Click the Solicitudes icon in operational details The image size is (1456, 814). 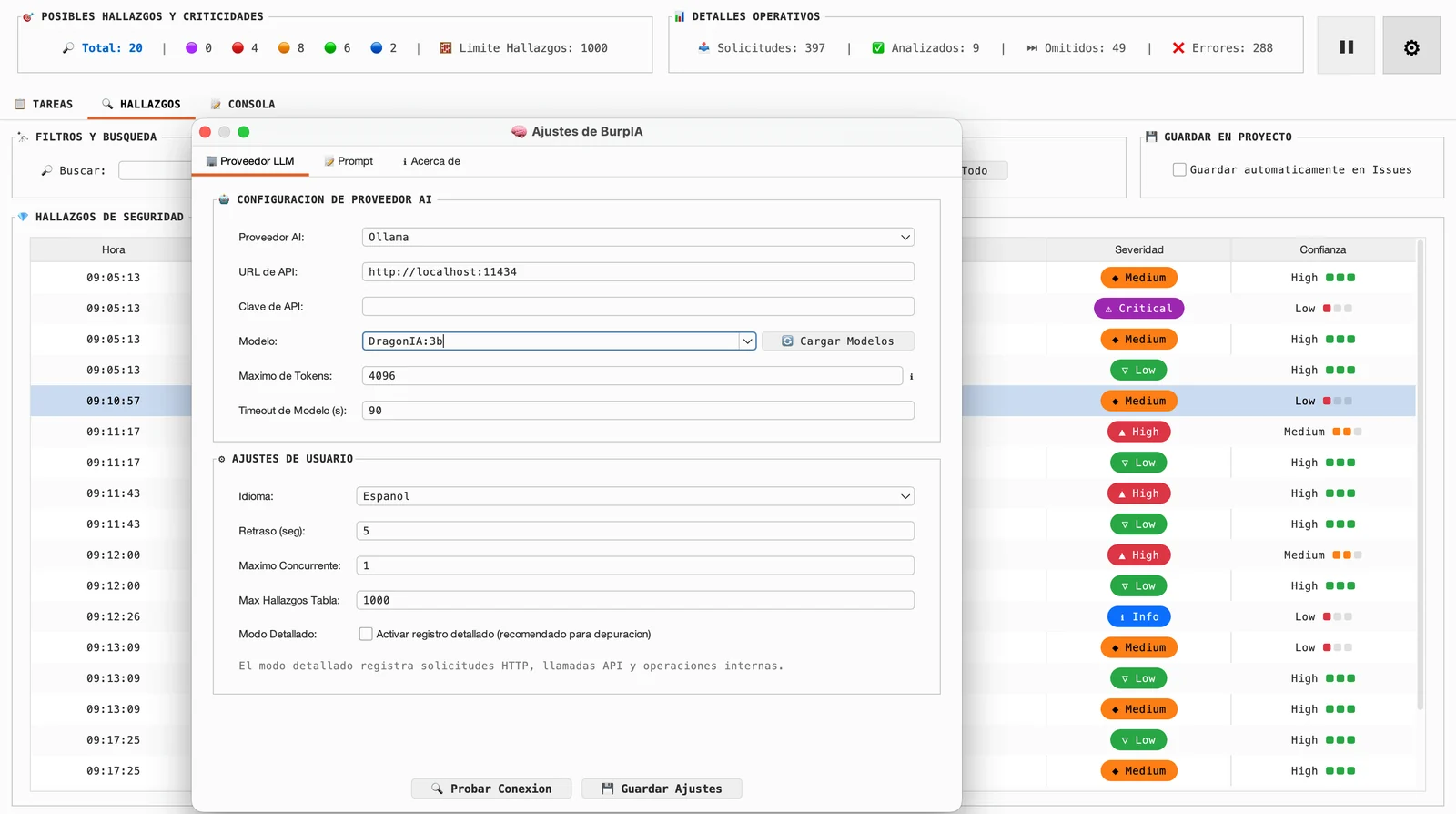point(703,48)
